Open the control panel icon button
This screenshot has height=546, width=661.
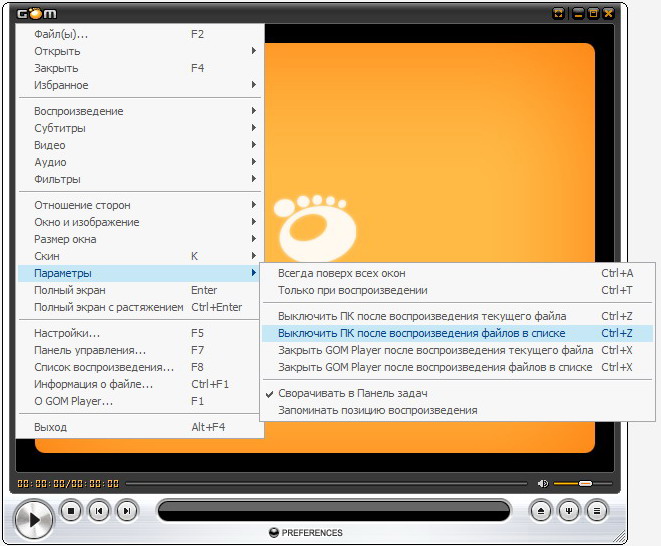point(569,511)
